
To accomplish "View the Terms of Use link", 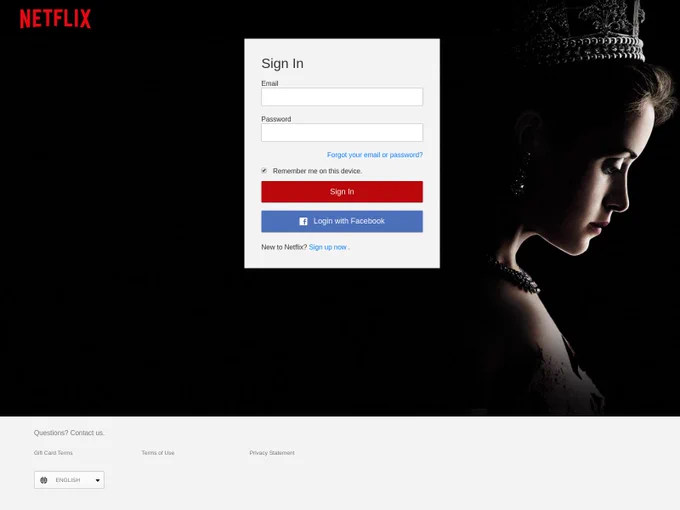I will click(158, 453).
